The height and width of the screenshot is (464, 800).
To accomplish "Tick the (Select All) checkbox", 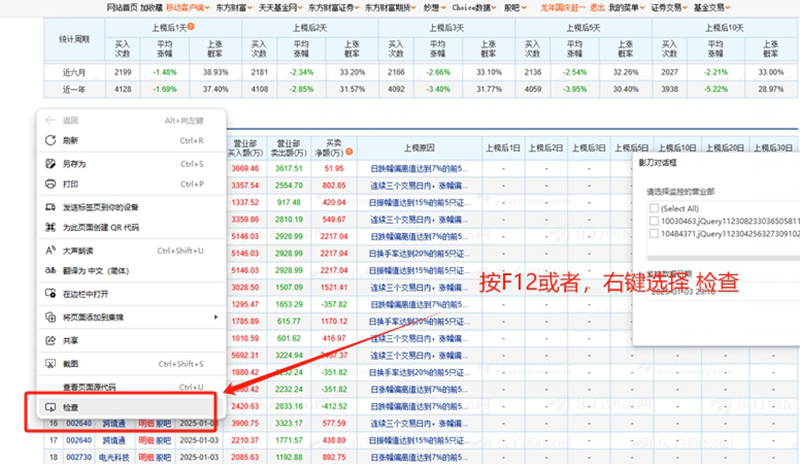I will [x=654, y=208].
